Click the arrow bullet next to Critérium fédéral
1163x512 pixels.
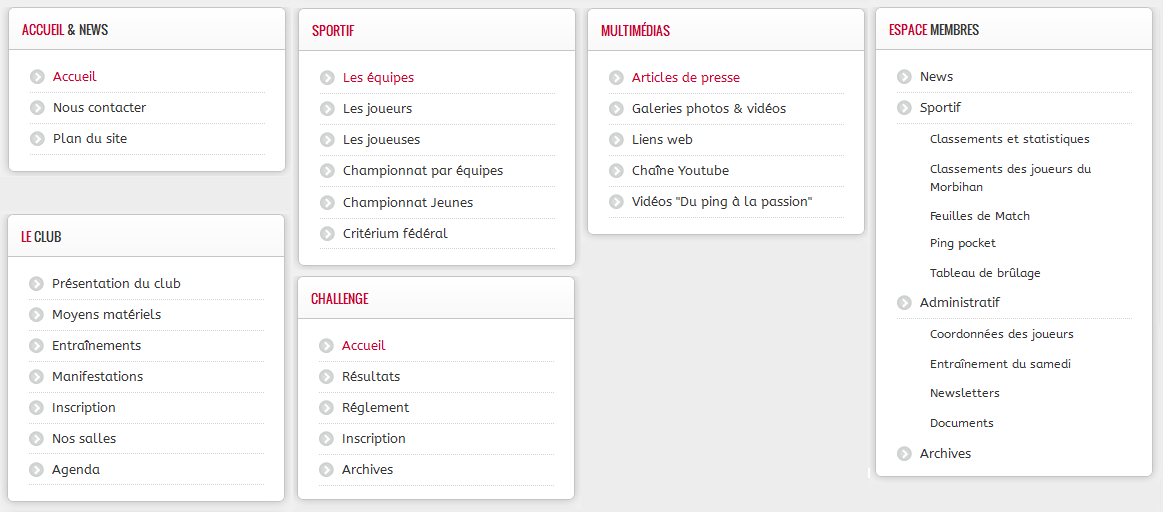coord(328,234)
